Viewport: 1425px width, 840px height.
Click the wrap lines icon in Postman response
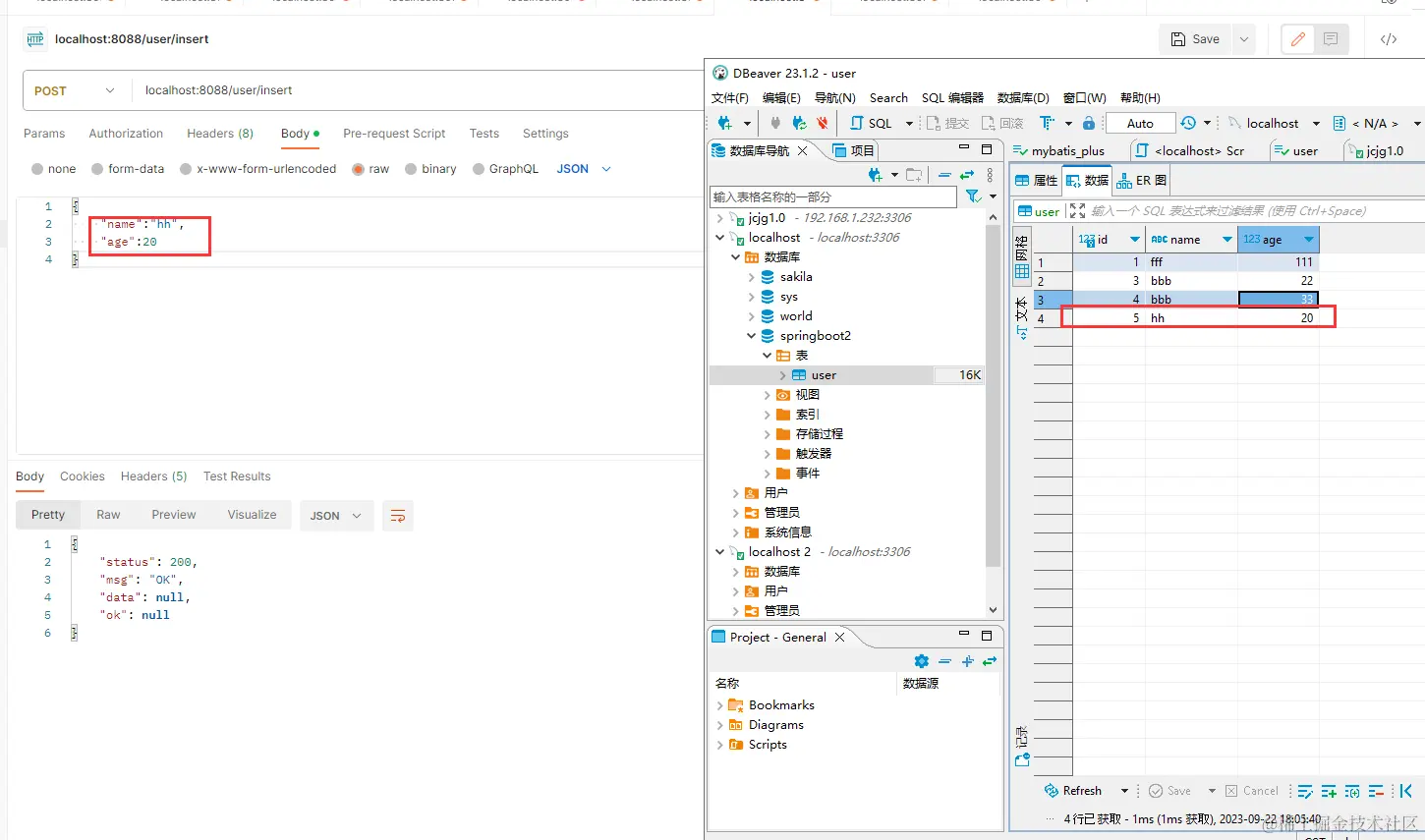(x=398, y=516)
